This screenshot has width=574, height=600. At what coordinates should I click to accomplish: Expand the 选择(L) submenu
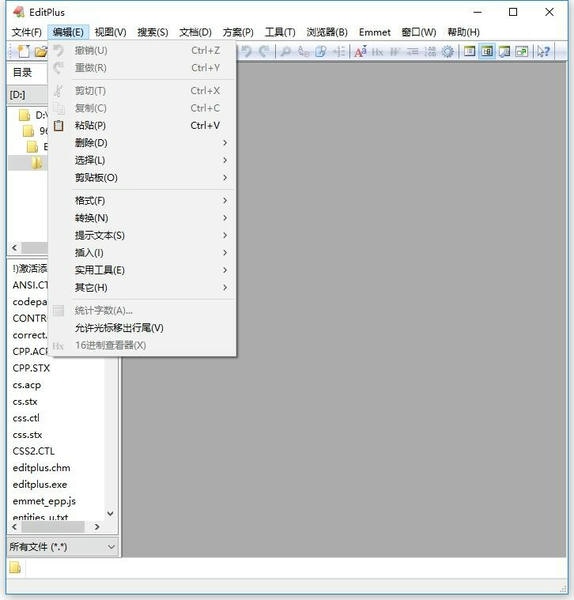142,160
